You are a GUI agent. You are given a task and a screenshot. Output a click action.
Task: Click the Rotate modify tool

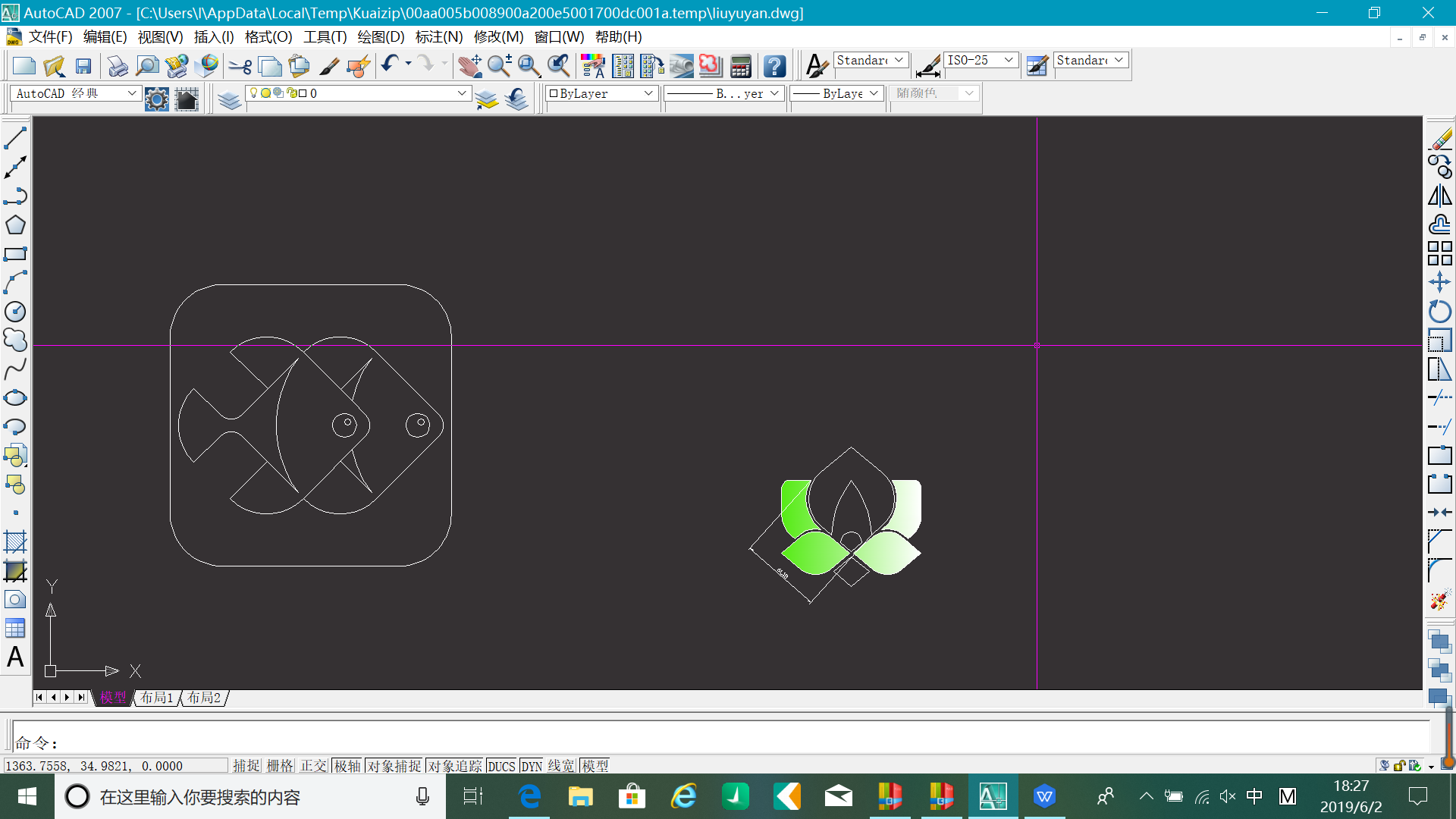click(1439, 311)
